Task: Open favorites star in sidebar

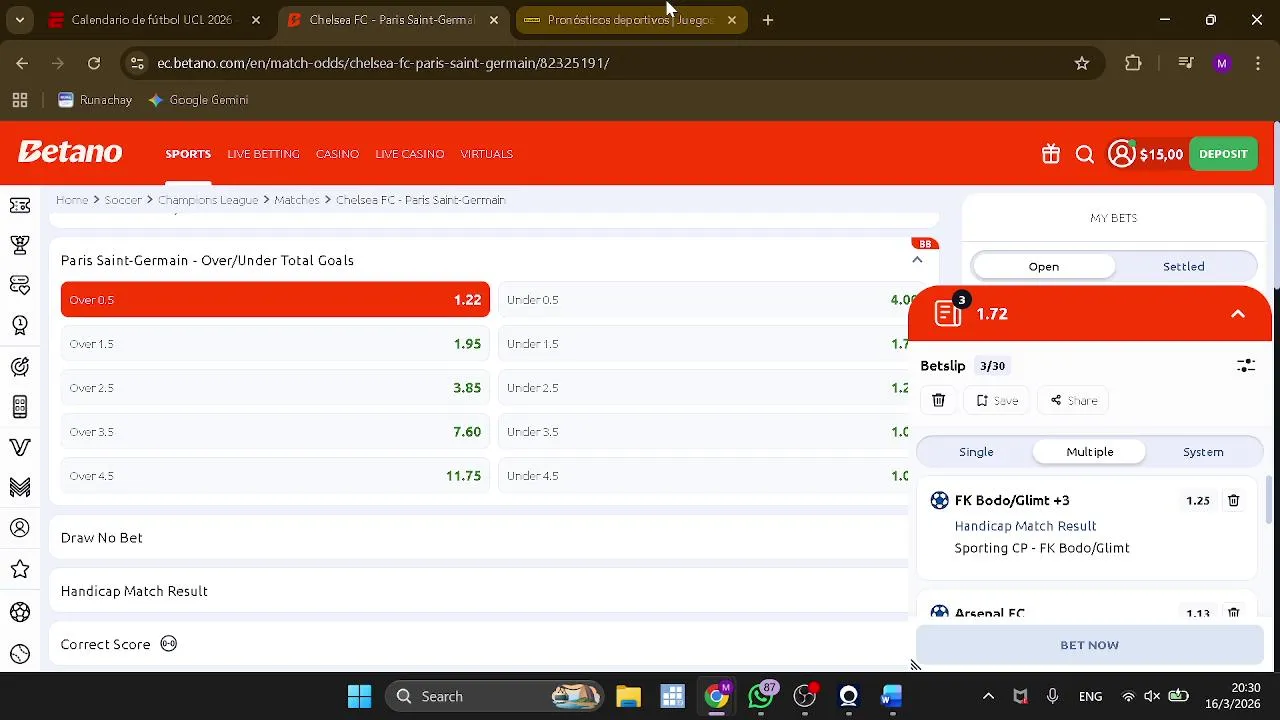Action: coord(20,569)
